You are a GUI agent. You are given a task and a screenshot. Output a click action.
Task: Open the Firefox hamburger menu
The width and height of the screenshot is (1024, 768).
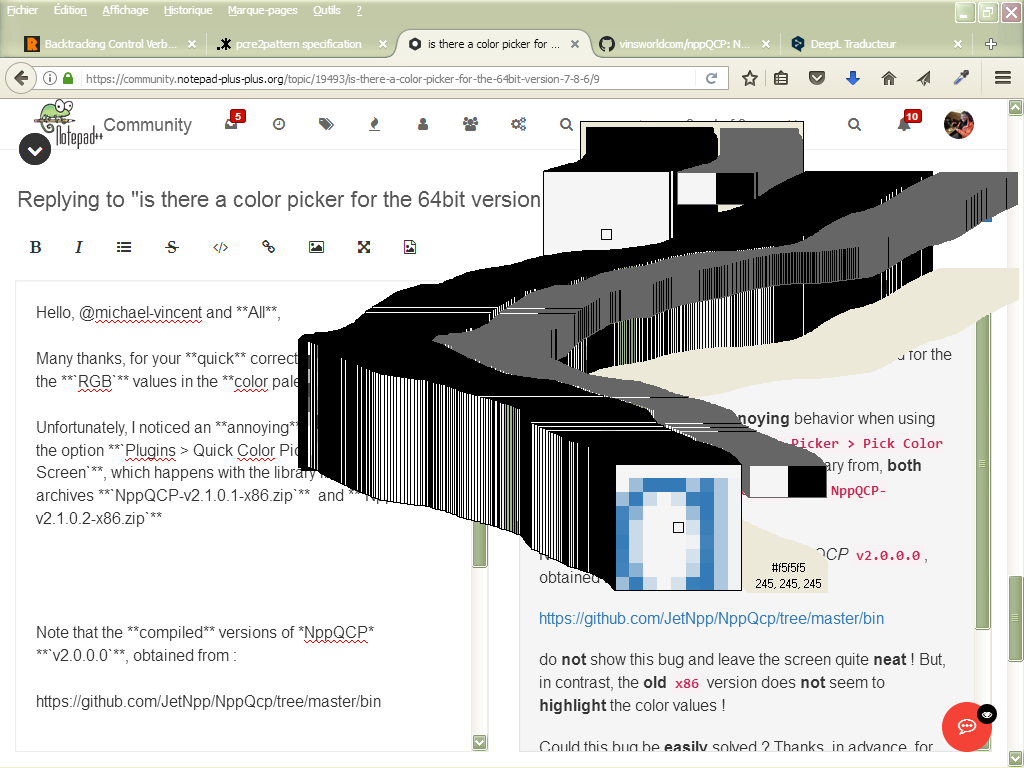point(1003,78)
